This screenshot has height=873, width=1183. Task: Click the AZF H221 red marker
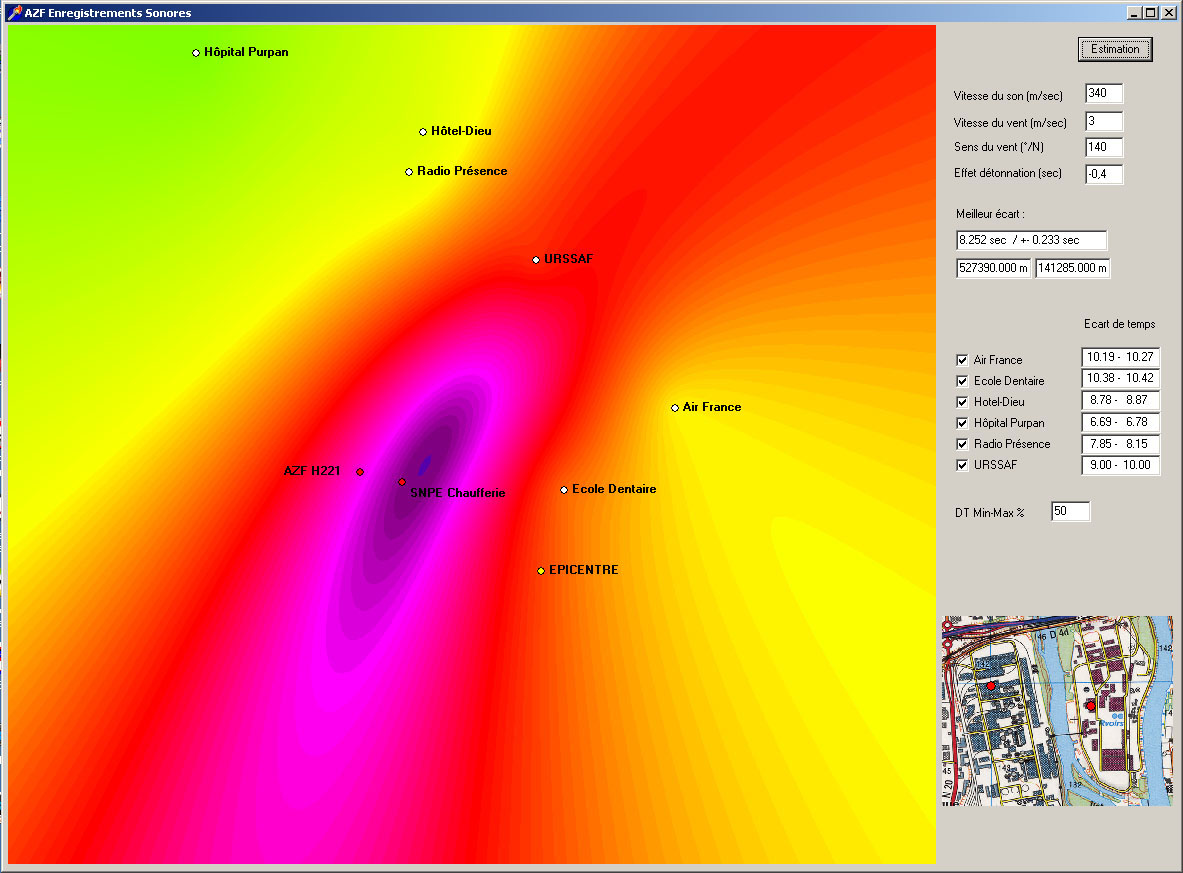pos(361,472)
